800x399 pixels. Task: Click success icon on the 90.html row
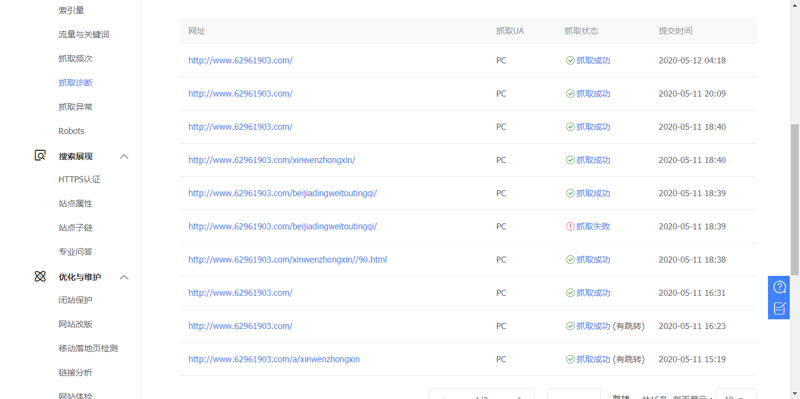pos(570,260)
